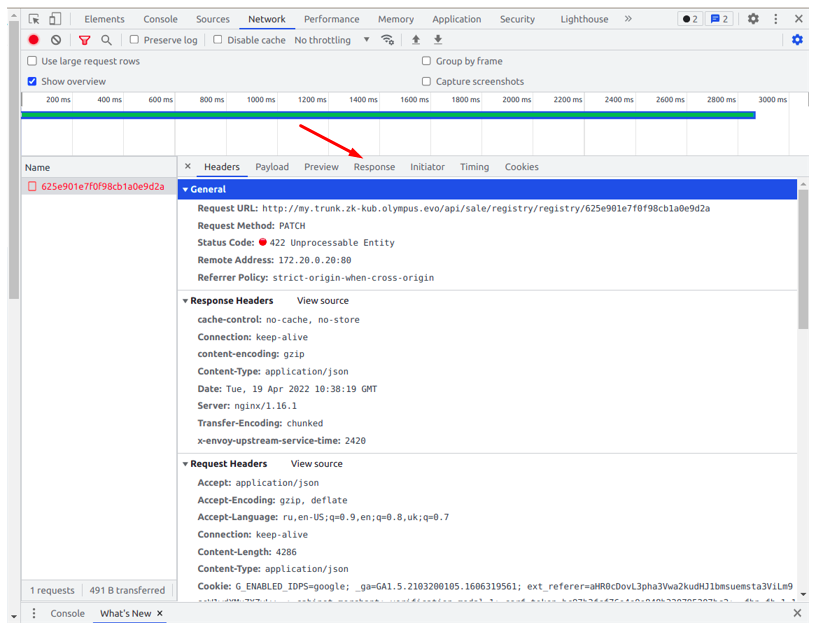Toggle the device toolbar icon

(55, 19)
